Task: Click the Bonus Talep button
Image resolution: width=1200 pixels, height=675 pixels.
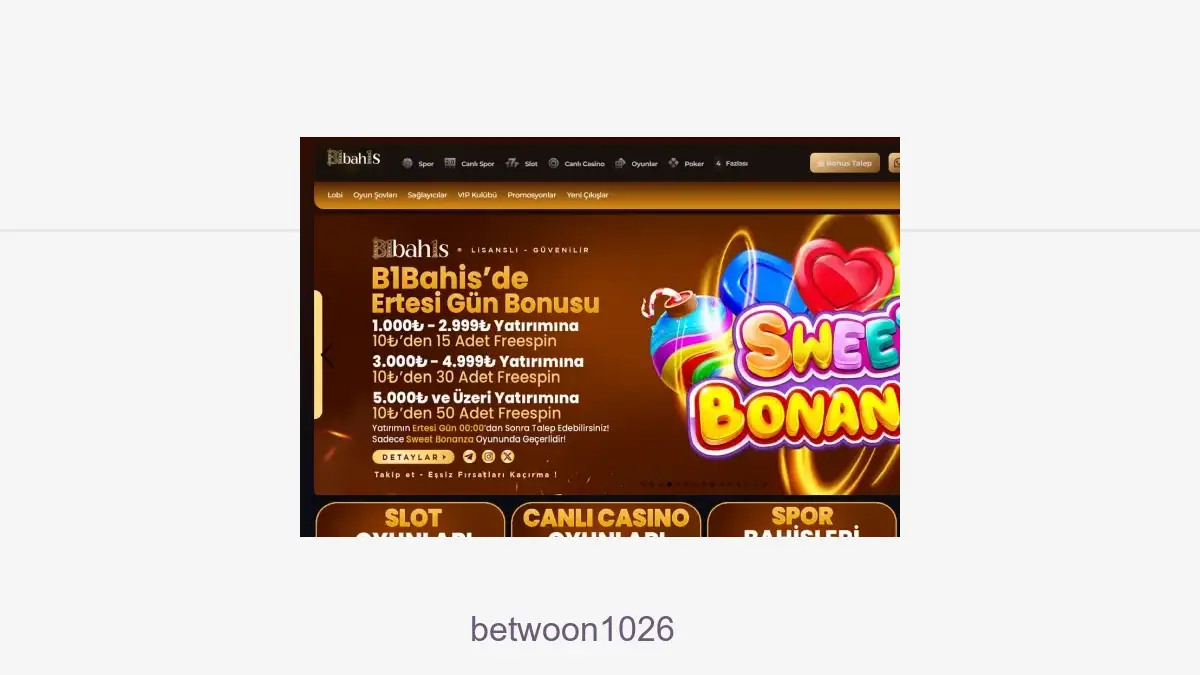Action: (x=845, y=163)
